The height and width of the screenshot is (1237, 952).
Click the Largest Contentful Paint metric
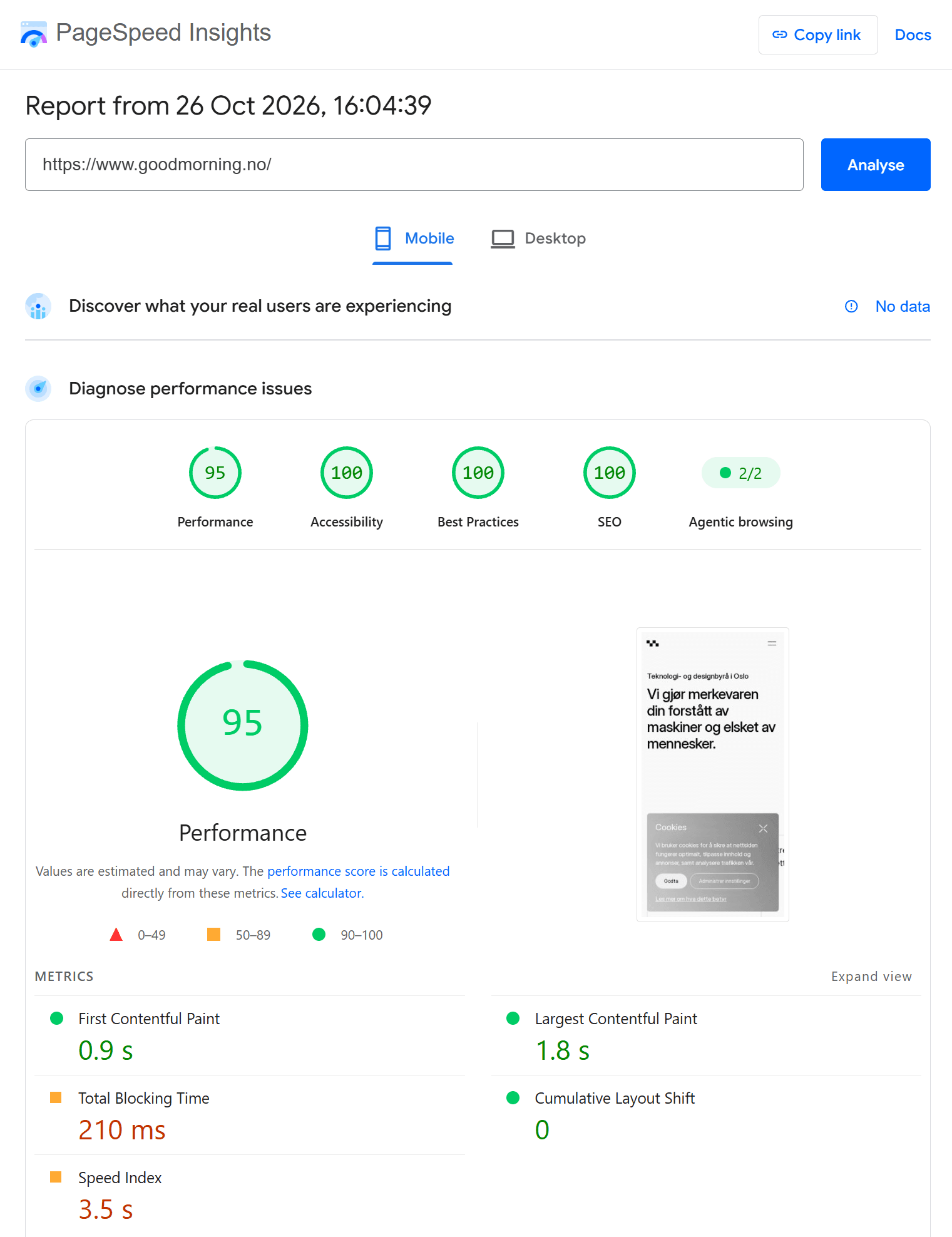pos(706,1035)
